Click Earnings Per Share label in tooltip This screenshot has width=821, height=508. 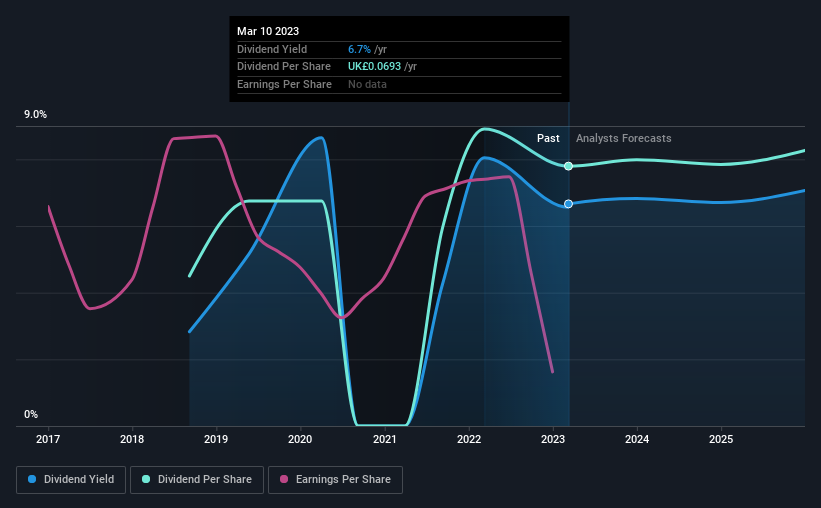pos(284,84)
